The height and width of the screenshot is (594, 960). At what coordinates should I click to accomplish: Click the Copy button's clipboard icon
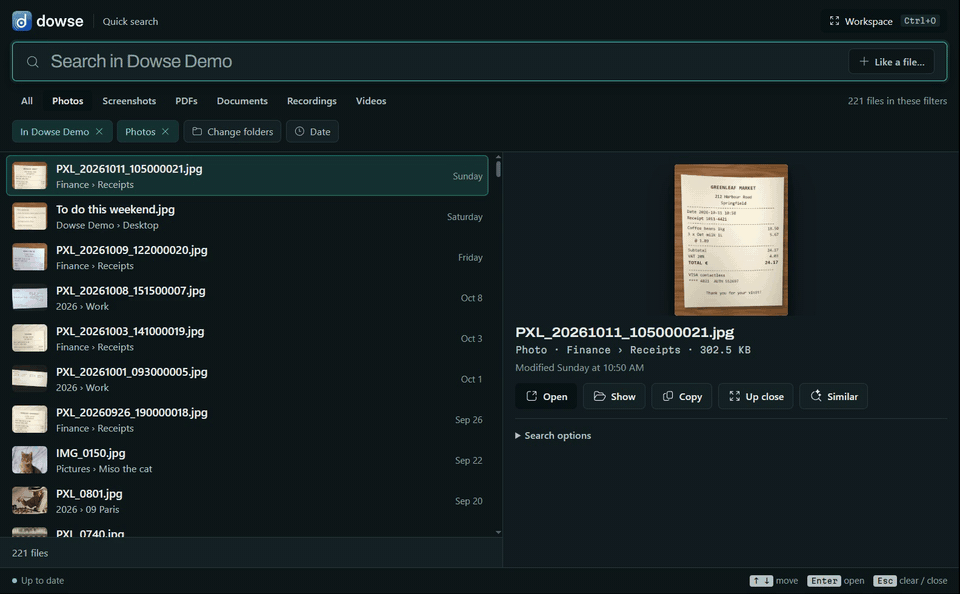pyautogui.click(x=668, y=396)
